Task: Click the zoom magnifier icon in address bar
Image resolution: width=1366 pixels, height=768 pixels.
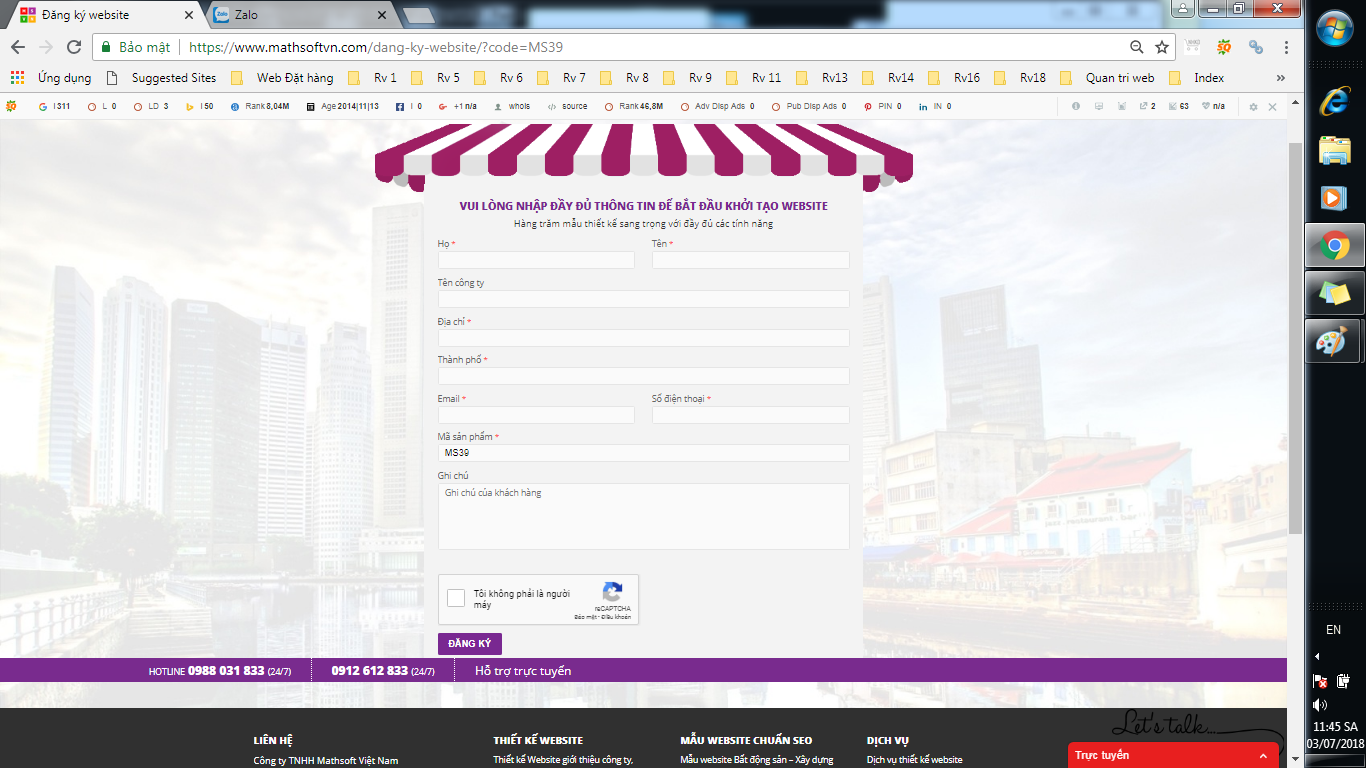Action: [x=1136, y=47]
